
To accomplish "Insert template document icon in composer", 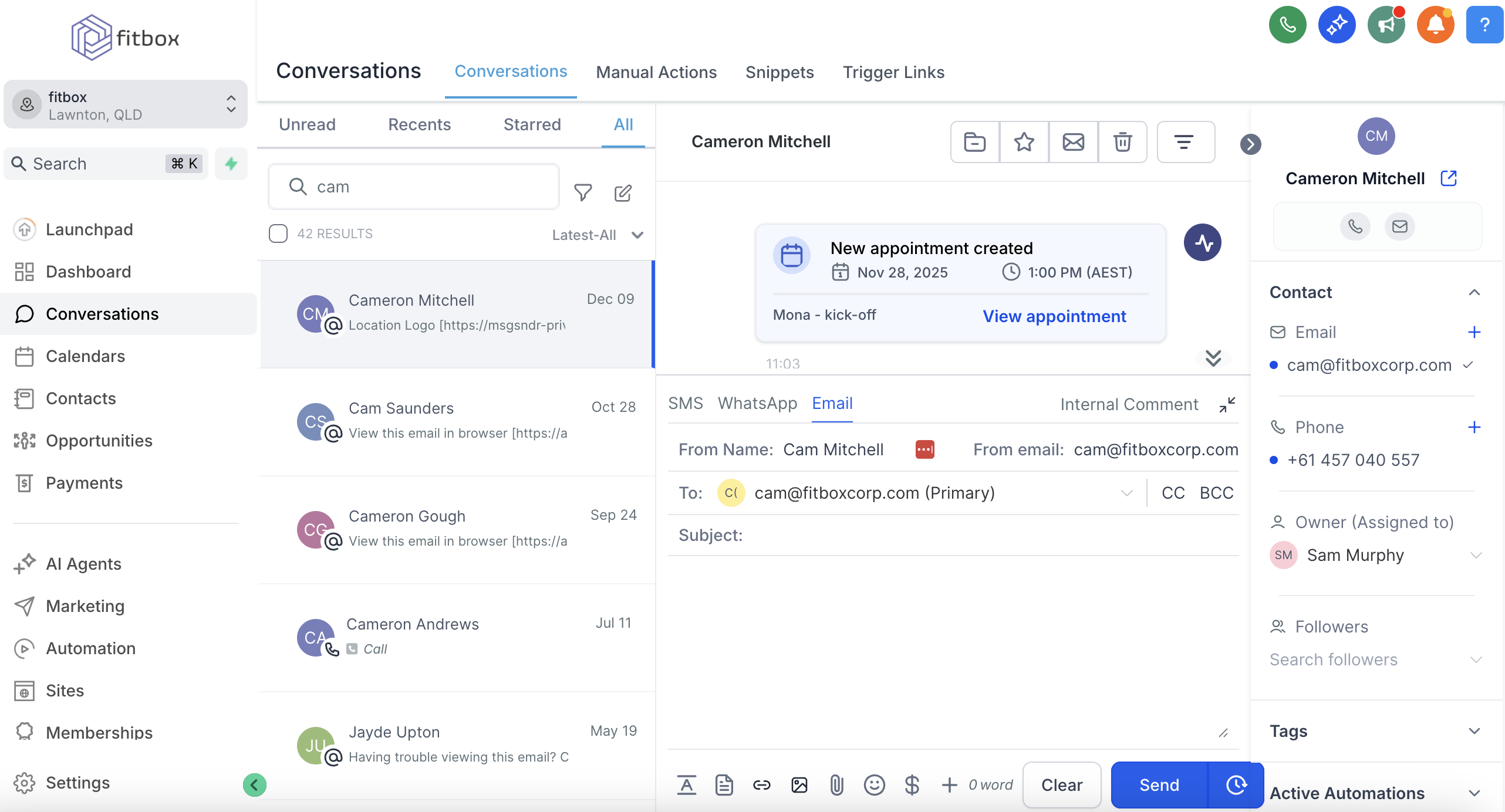I will click(724, 785).
